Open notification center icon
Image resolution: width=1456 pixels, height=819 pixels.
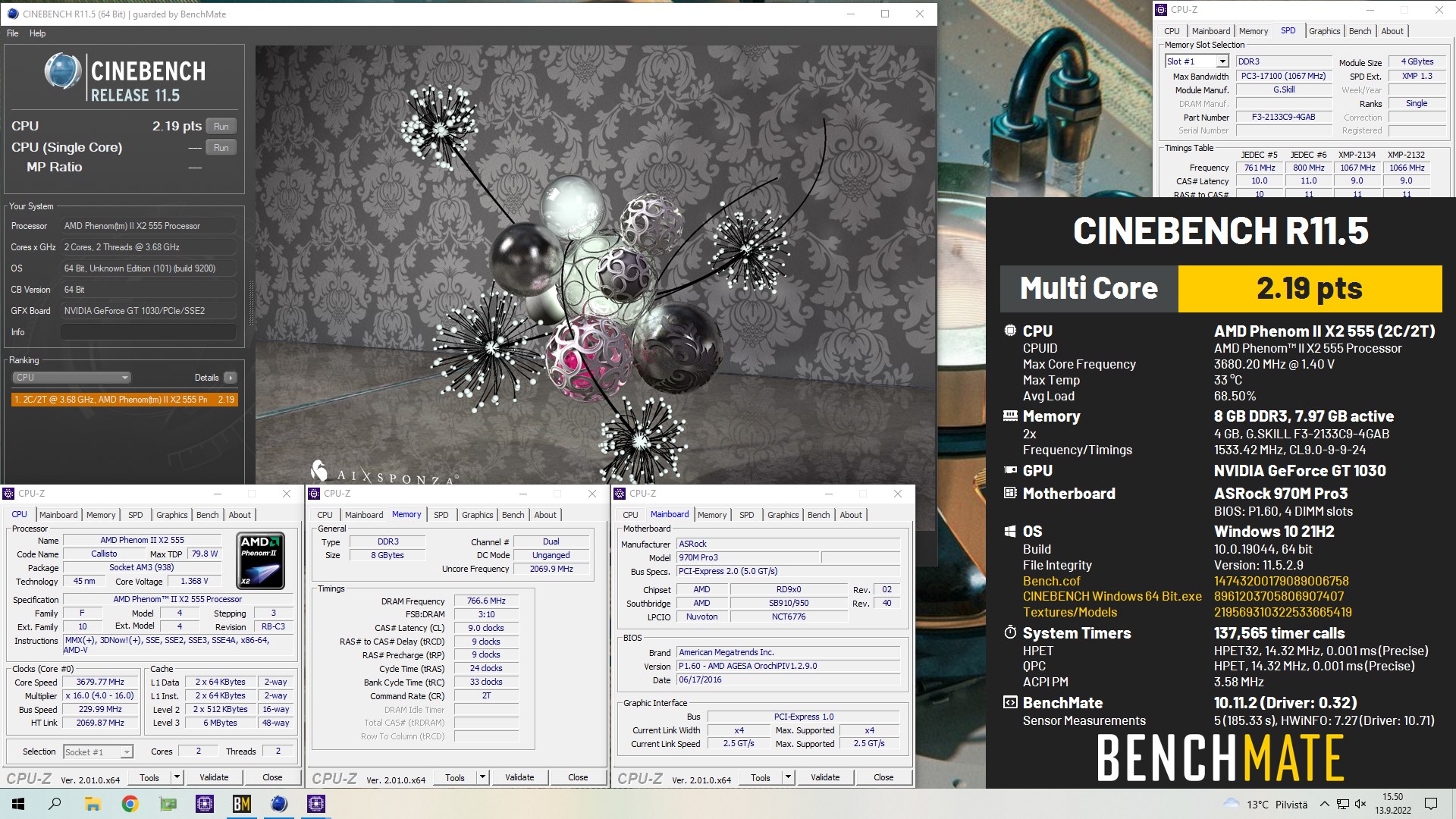[1431, 804]
